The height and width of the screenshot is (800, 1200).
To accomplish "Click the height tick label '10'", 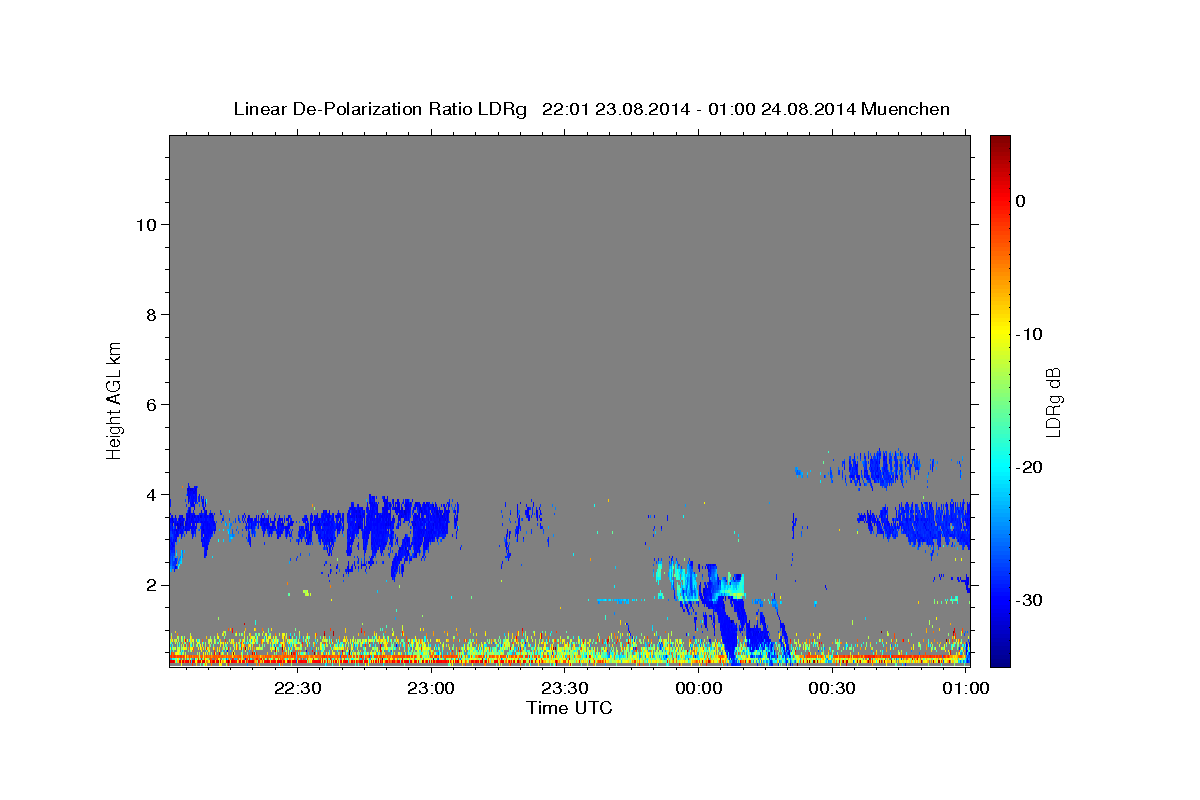I will pos(145,225).
